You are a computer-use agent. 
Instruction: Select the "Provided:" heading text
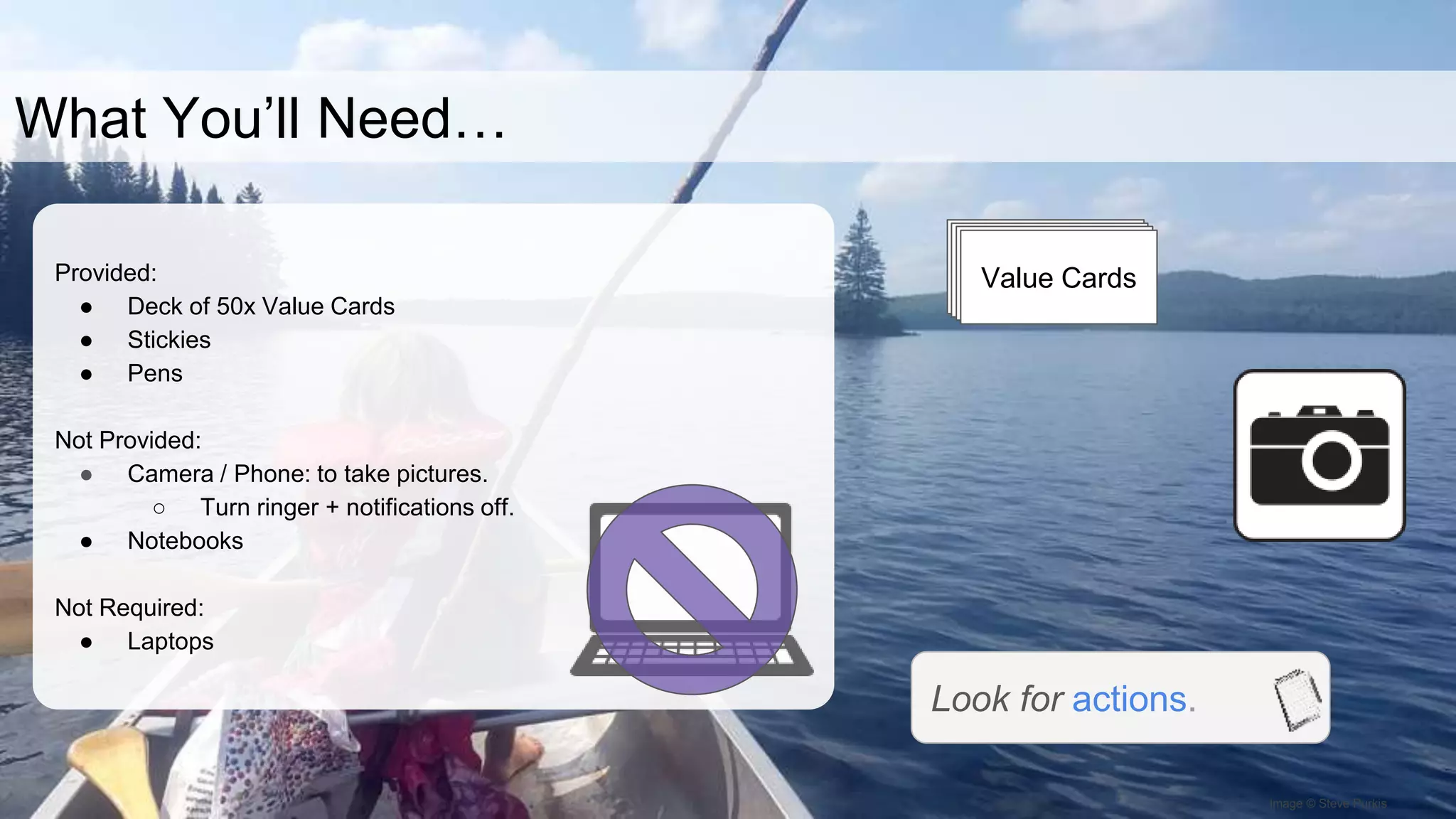(105, 273)
